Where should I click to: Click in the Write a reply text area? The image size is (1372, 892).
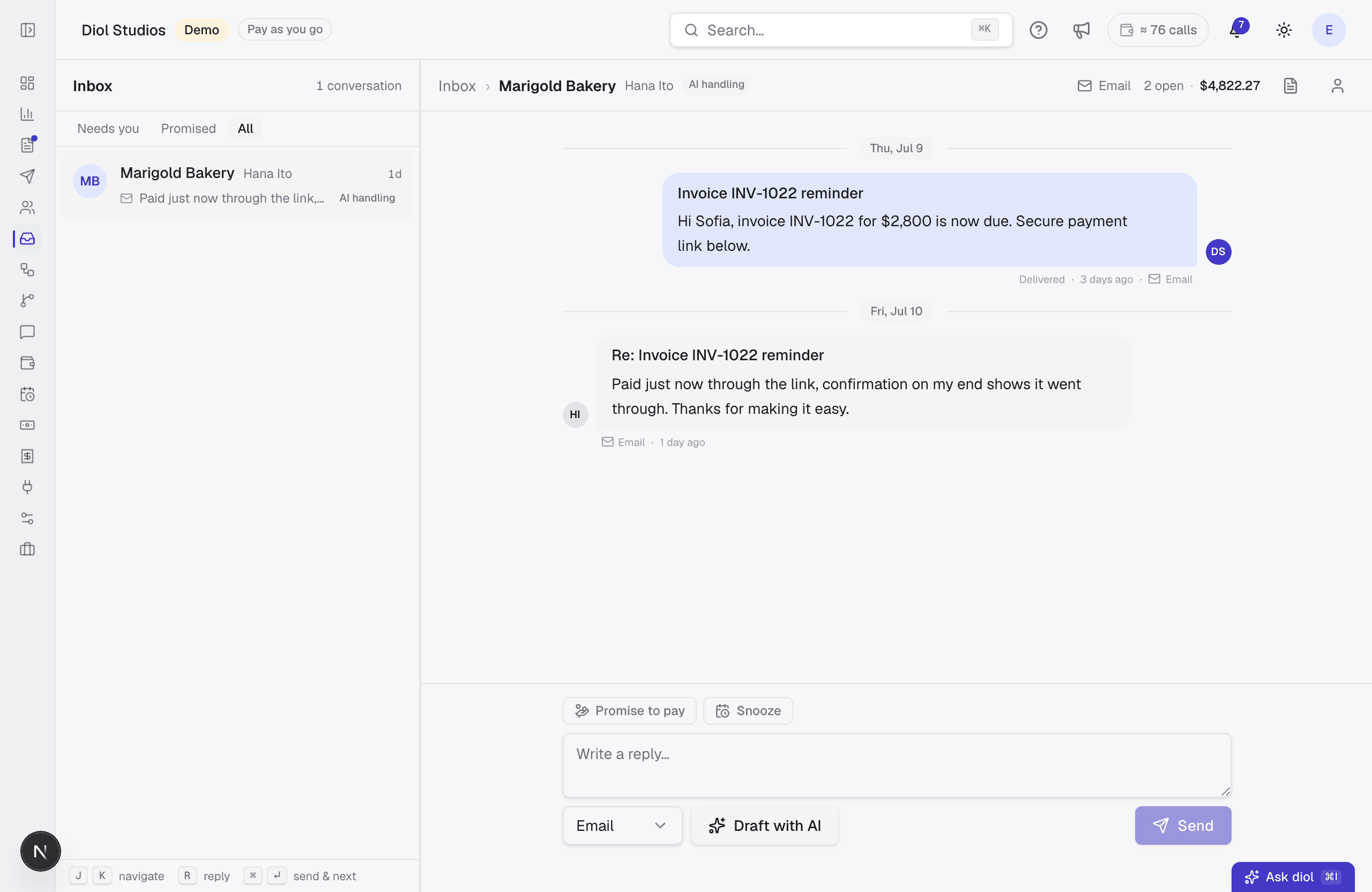[897, 765]
